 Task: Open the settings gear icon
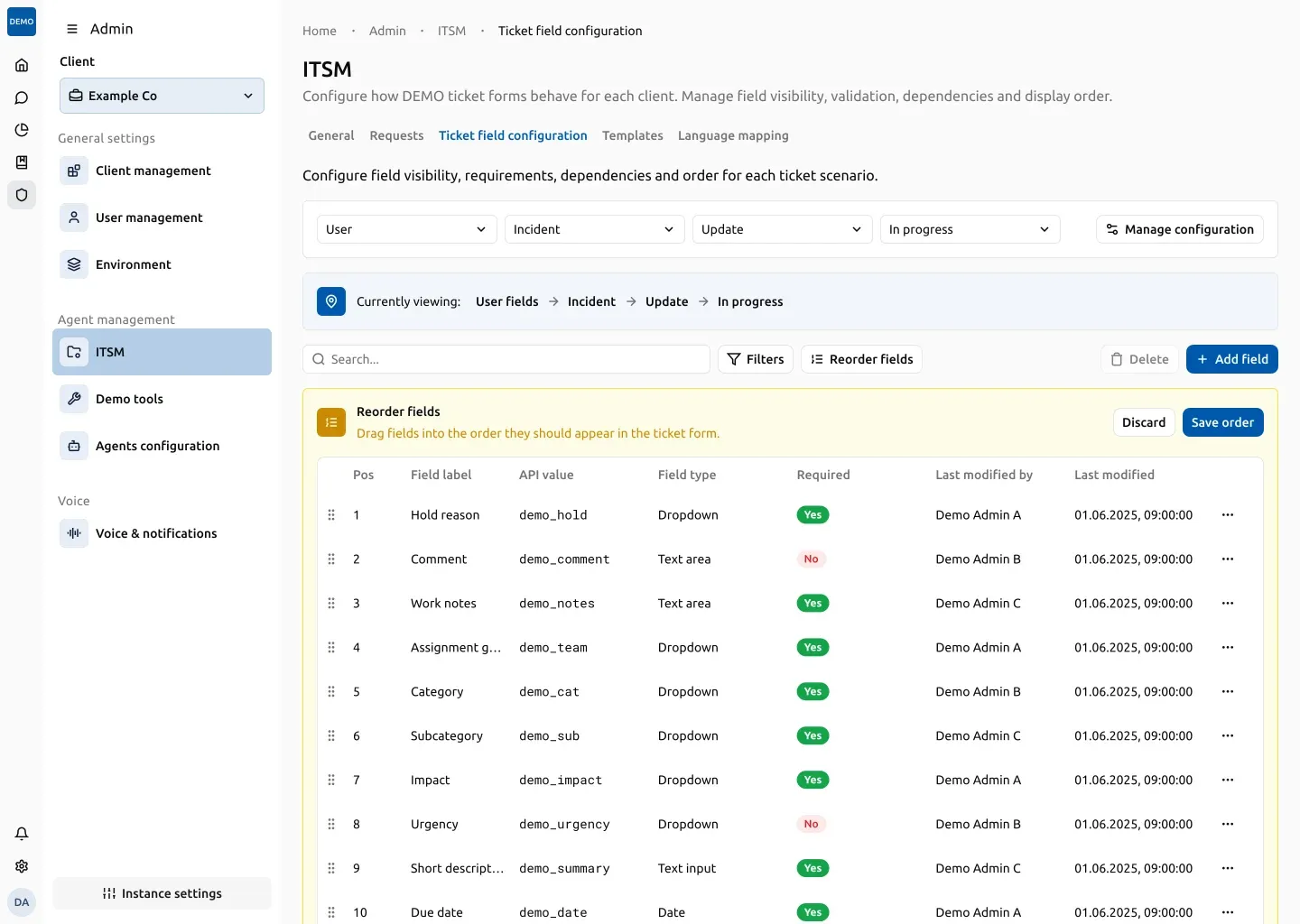pos(22,866)
